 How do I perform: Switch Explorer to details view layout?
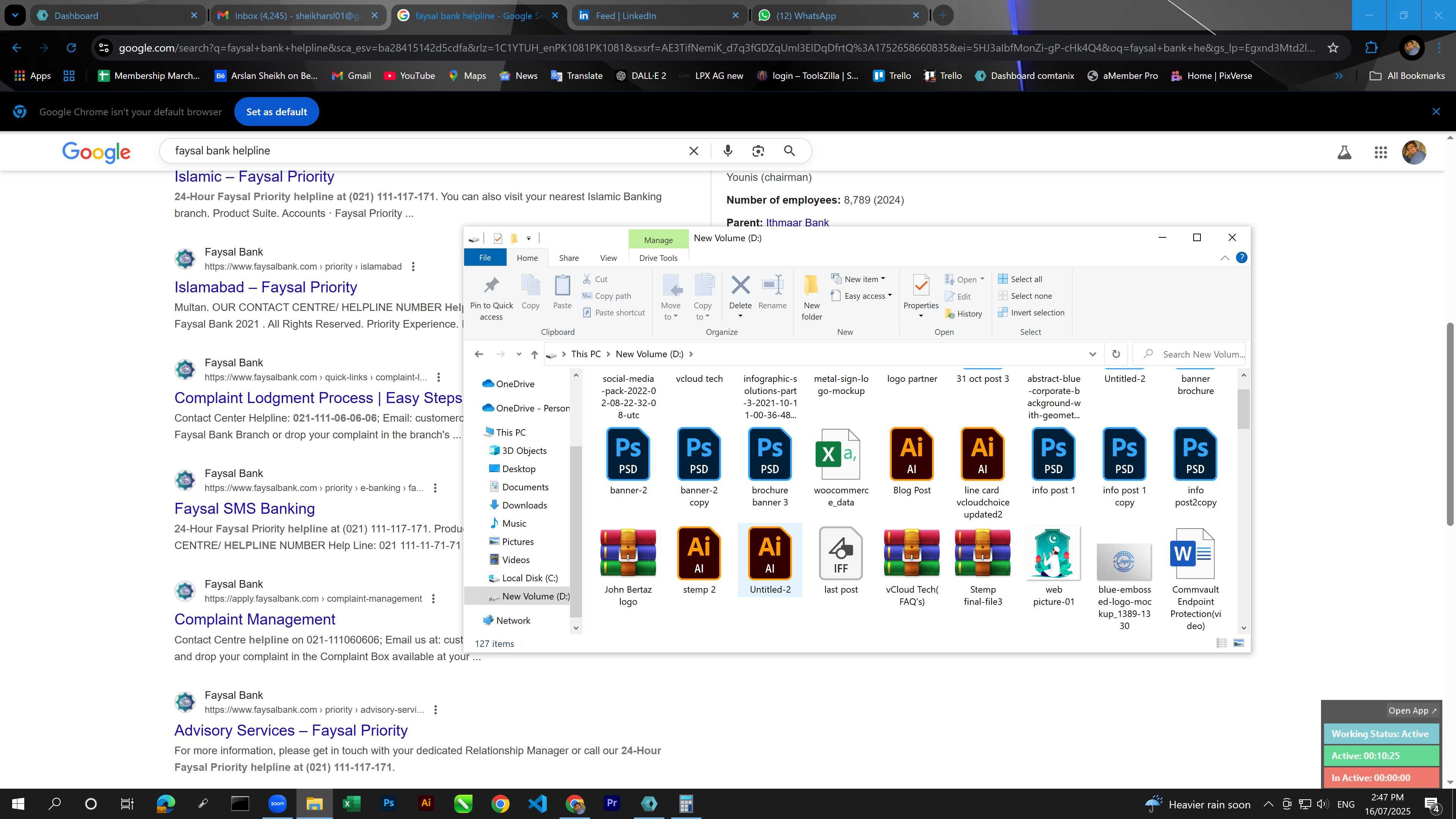tap(1221, 643)
